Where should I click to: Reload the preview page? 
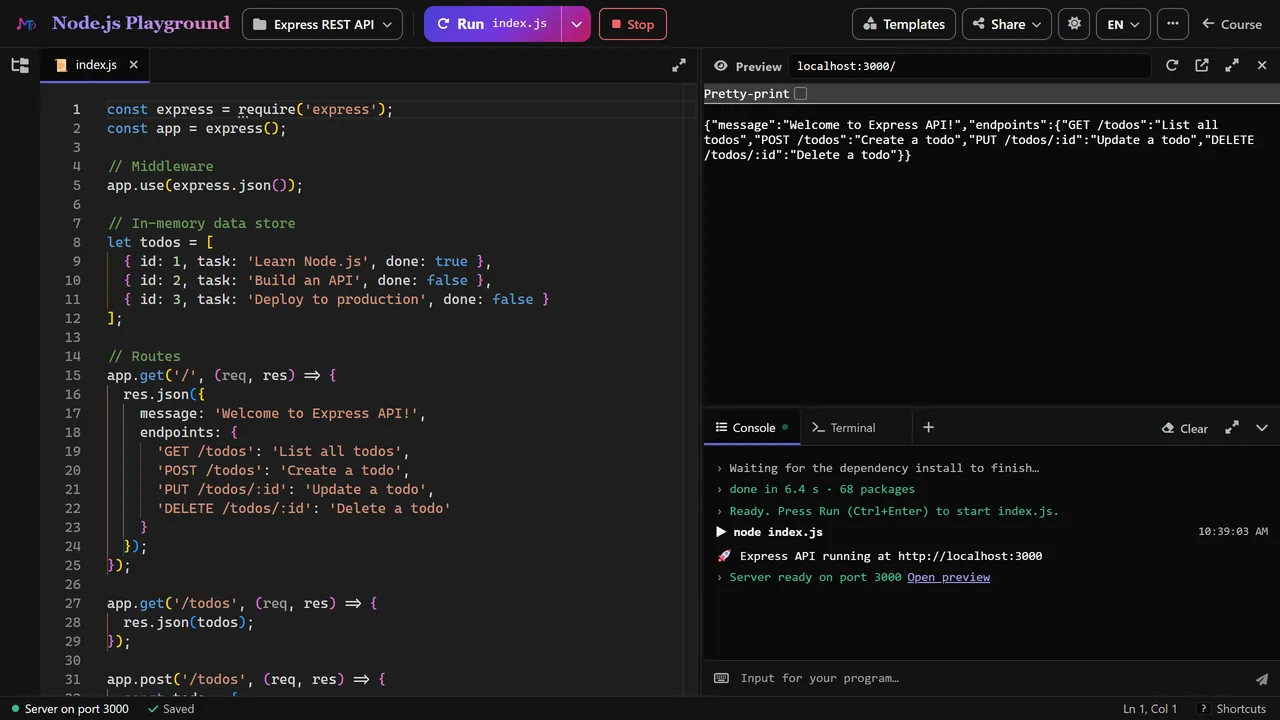coord(1172,65)
